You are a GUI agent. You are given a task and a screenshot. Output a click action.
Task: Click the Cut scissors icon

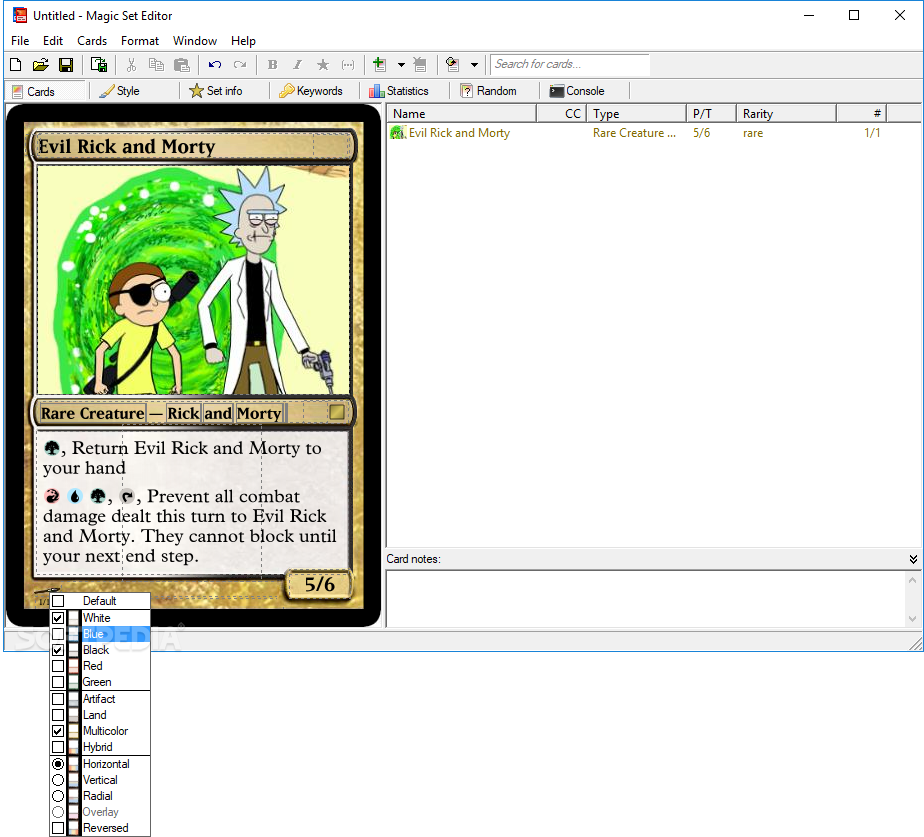coord(131,65)
